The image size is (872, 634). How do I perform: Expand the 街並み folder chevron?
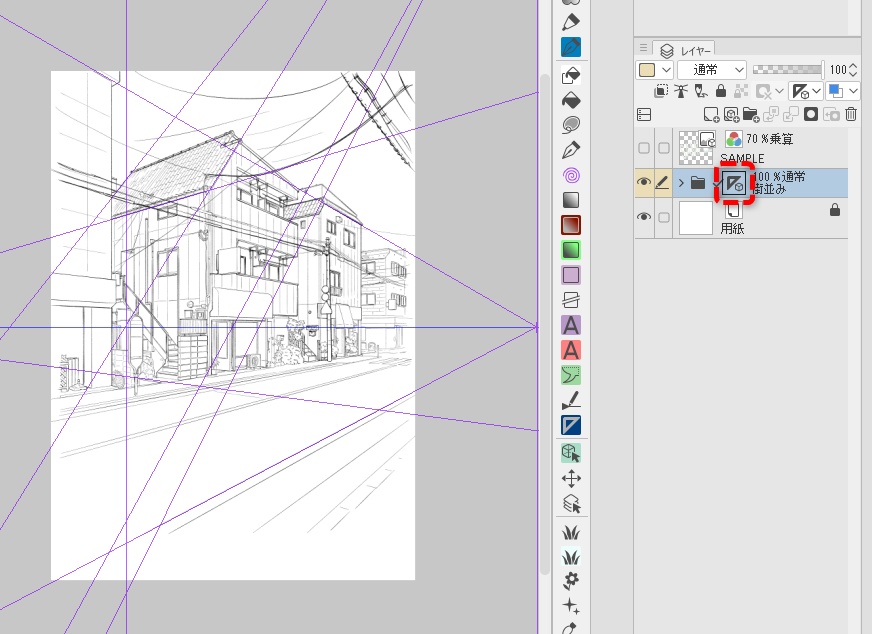681,182
